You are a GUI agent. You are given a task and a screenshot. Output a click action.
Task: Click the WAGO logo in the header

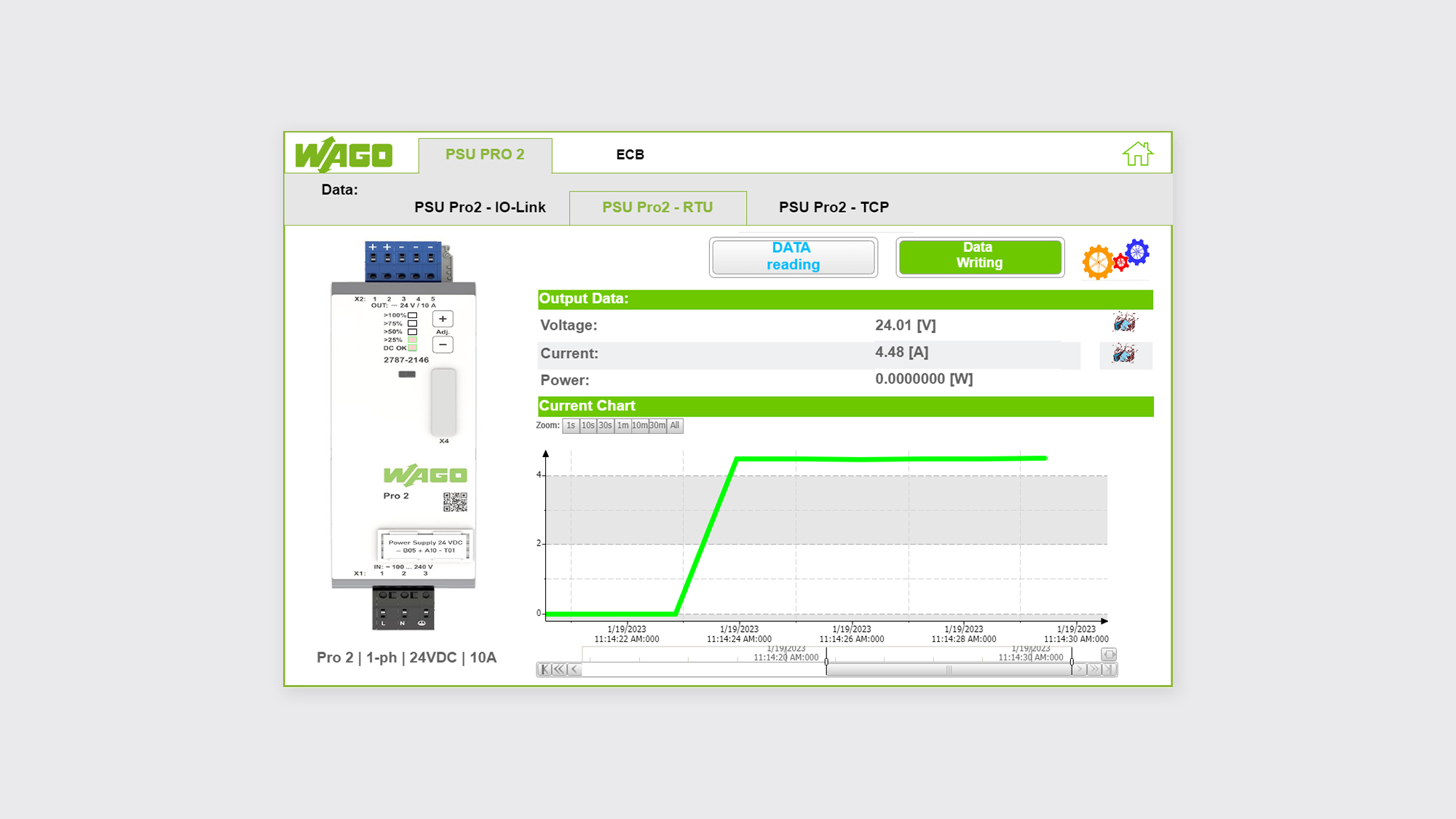click(x=344, y=154)
